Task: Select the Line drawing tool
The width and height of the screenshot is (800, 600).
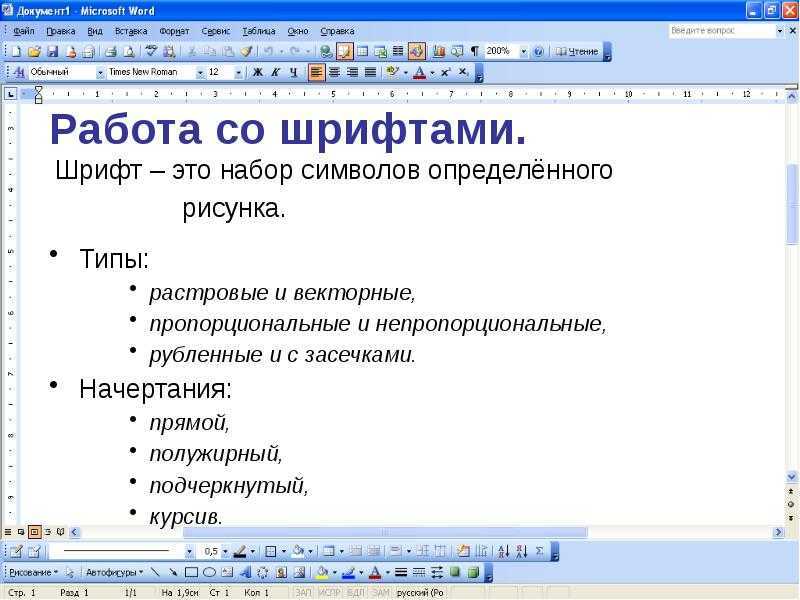Action: coord(155,572)
